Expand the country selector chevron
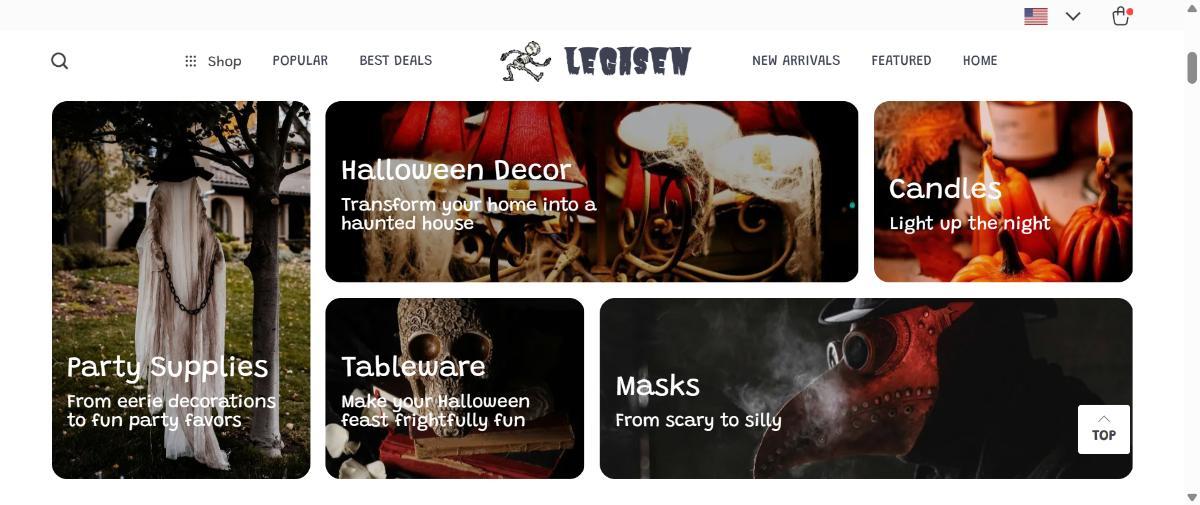This screenshot has width=1200, height=505. (1073, 16)
